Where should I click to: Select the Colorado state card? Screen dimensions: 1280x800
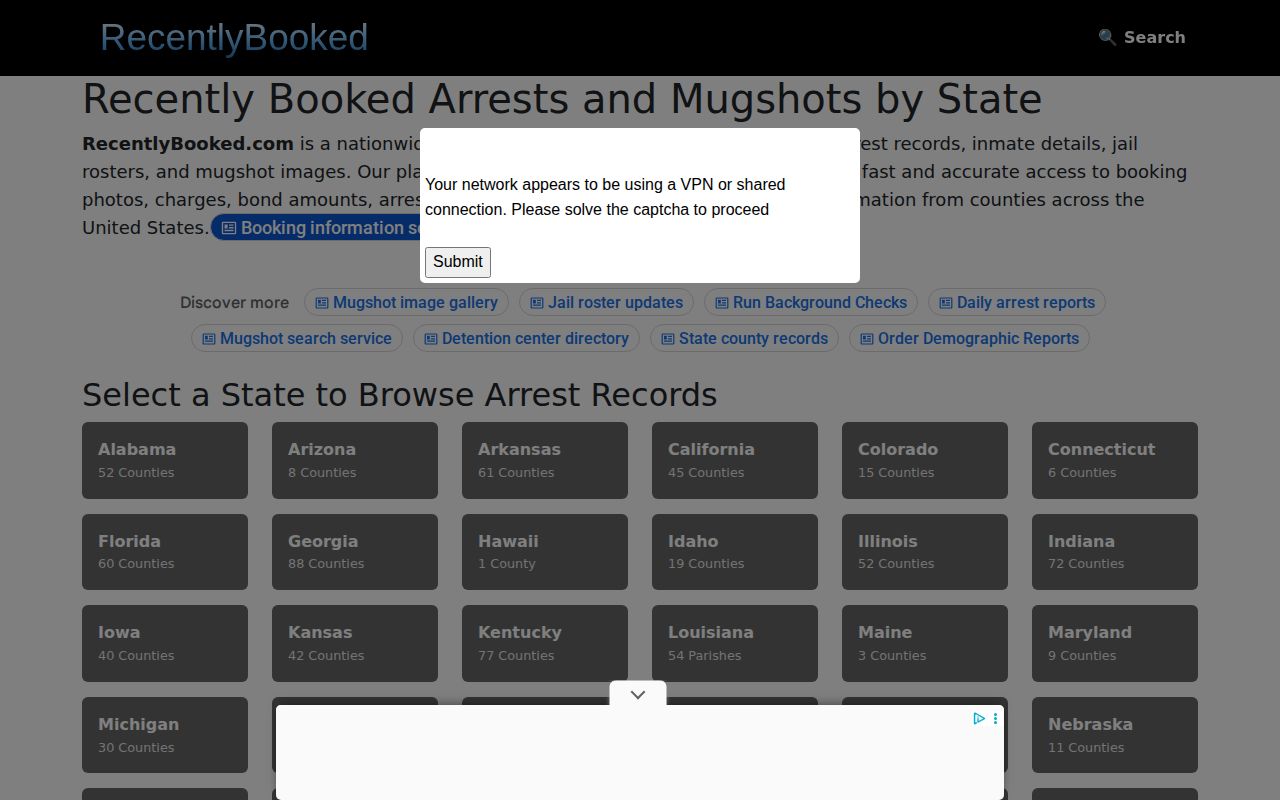(x=925, y=460)
